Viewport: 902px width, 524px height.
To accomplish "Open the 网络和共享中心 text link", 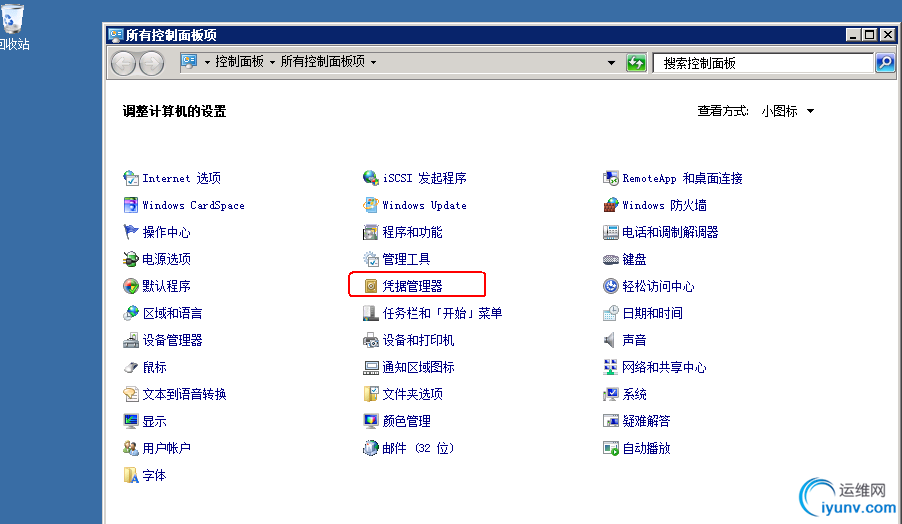I will pyautogui.click(x=664, y=368).
